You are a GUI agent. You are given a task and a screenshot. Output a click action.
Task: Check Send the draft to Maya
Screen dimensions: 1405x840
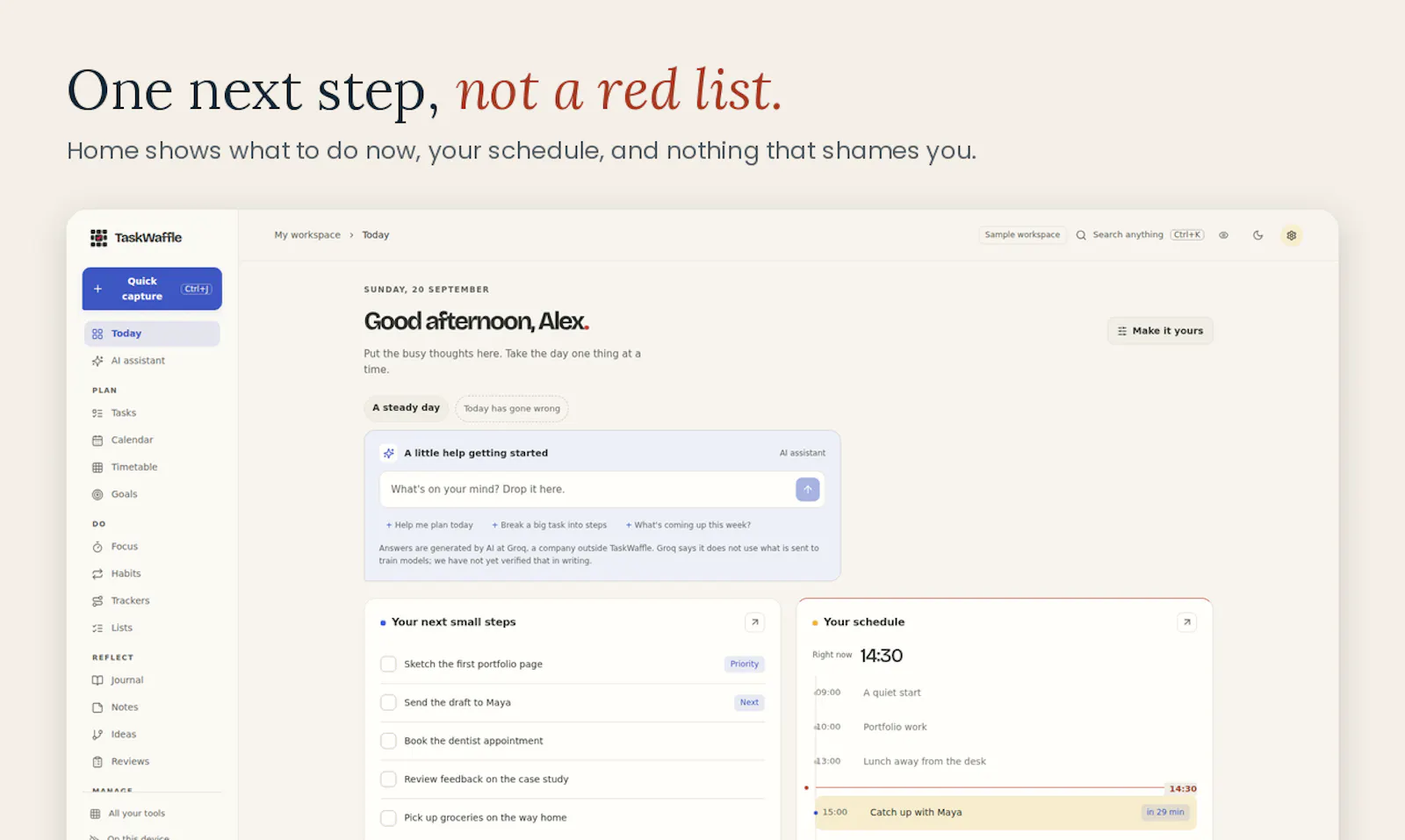coord(388,703)
